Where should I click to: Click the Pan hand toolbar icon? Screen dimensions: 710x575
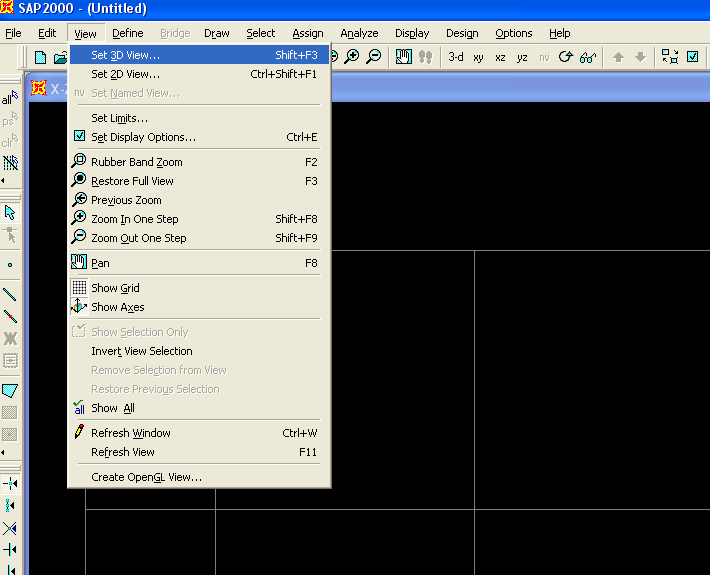point(403,57)
